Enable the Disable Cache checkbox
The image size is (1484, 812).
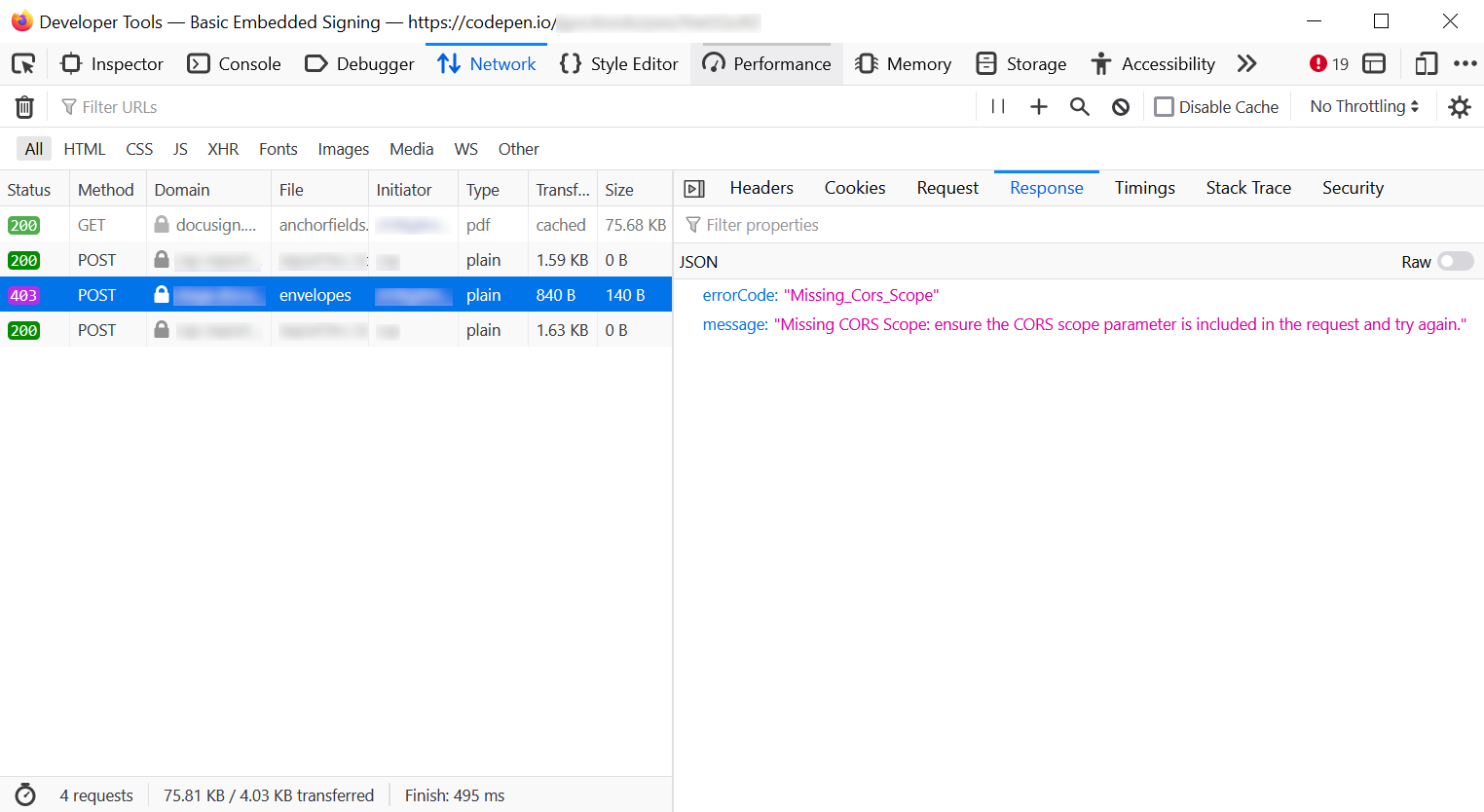click(x=1164, y=106)
